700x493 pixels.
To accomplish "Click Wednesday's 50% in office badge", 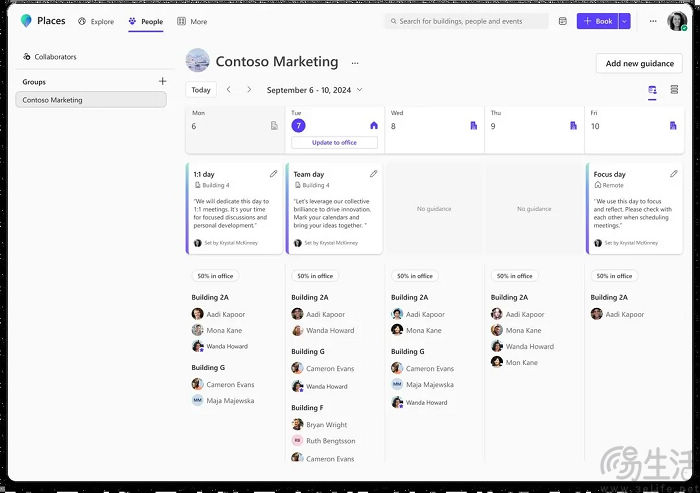I will click(x=415, y=276).
